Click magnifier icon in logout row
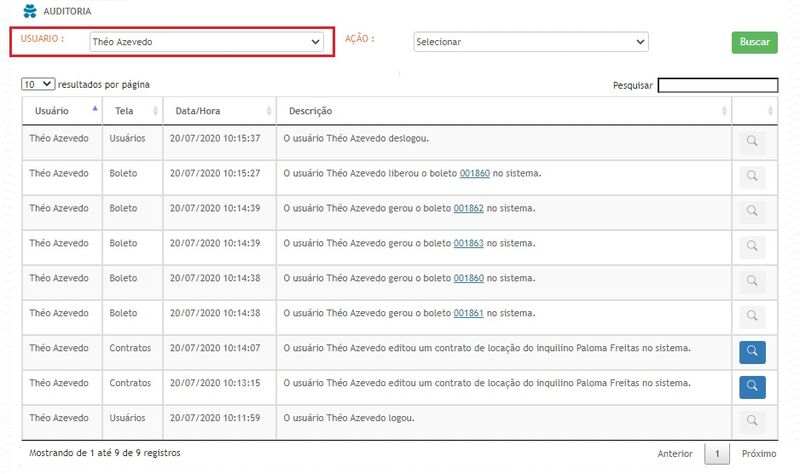 point(752,142)
